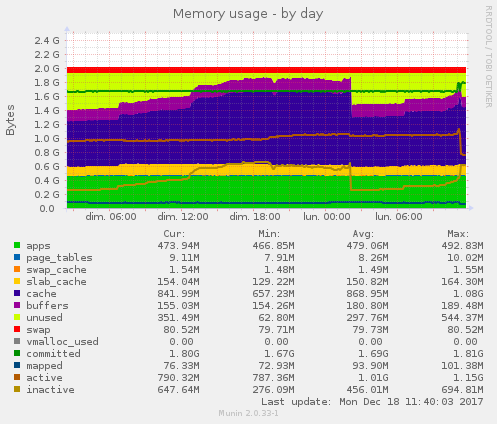Click the swap_cache orange legend swatch
The height and width of the screenshot is (424, 497).
pyautogui.click(x=17, y=269)
